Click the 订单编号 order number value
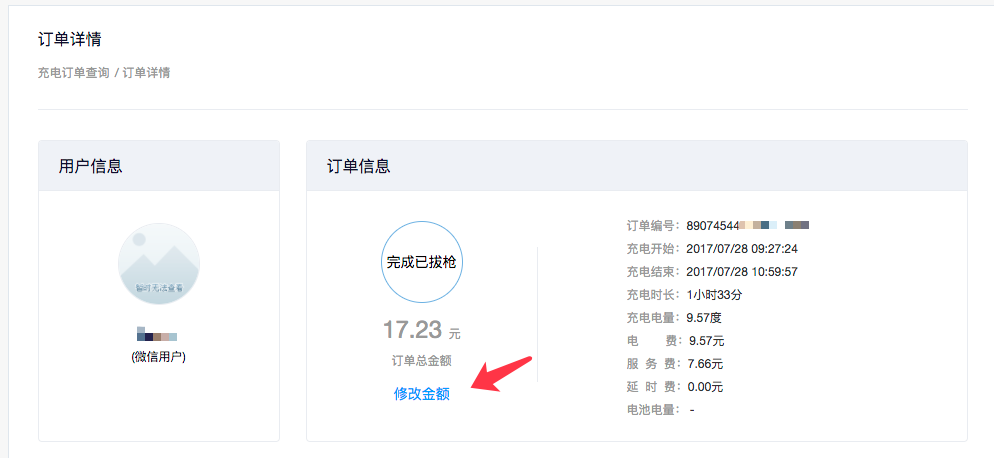Image resolution: width=994 pixels, height=458 pixels. coord(747,225)
